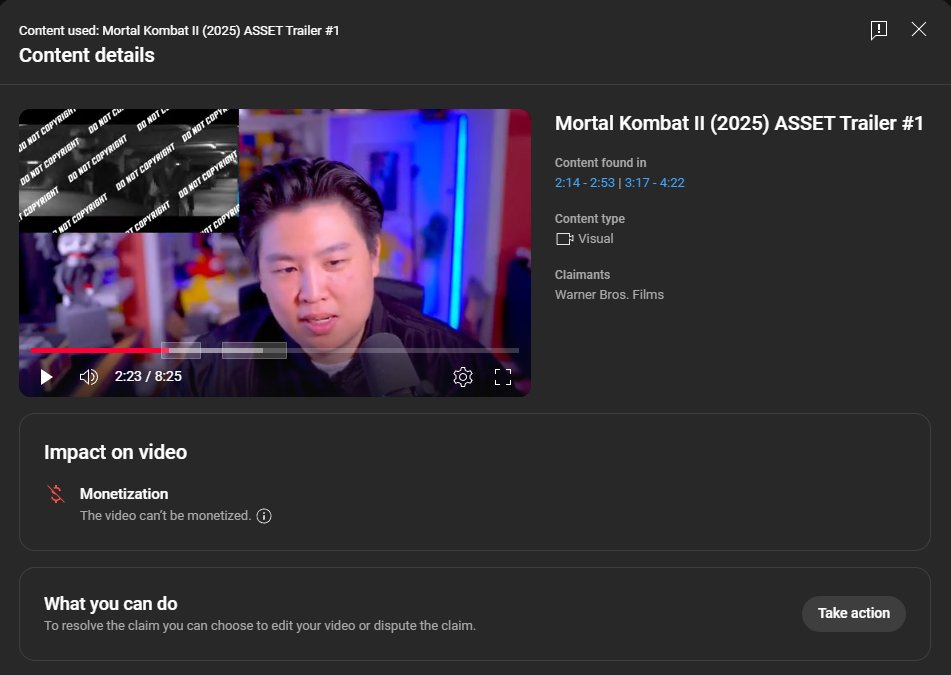Image resolution: width=951 pixels, height=675 pixels.
Task: Enter fullscreen in the video player
Action: point(503,377)
